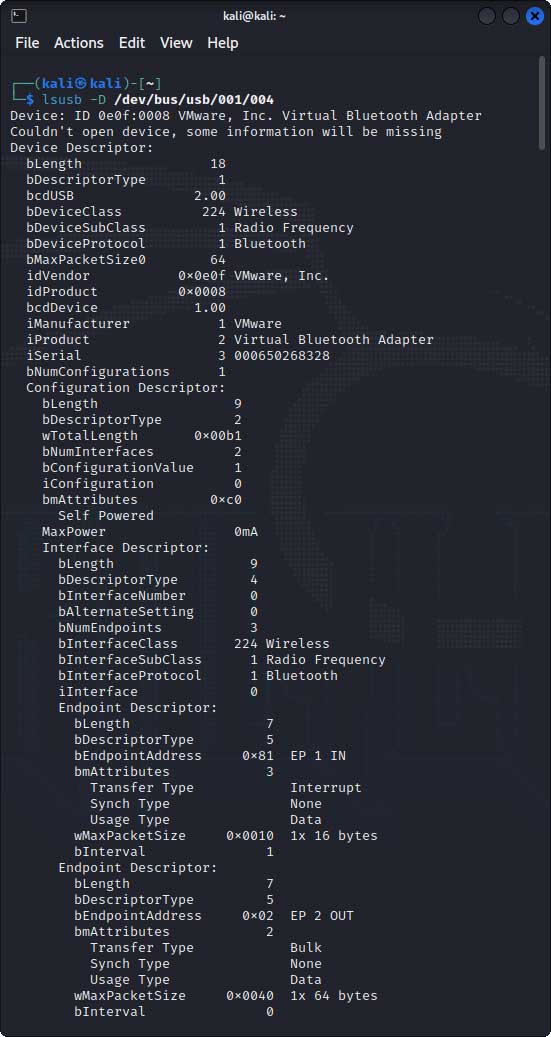Maximize the terminal using the middle round button

(511, 16)
